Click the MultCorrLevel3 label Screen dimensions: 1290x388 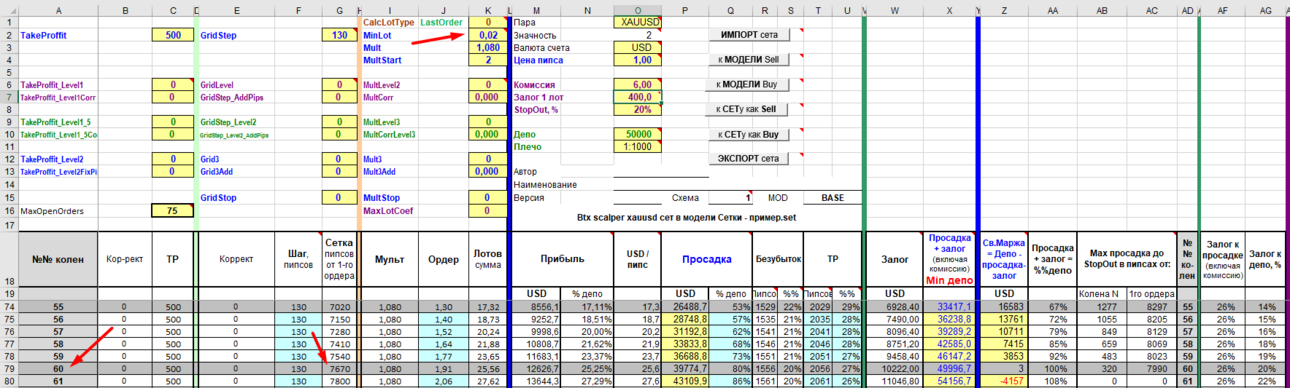(x=389, y=134)
